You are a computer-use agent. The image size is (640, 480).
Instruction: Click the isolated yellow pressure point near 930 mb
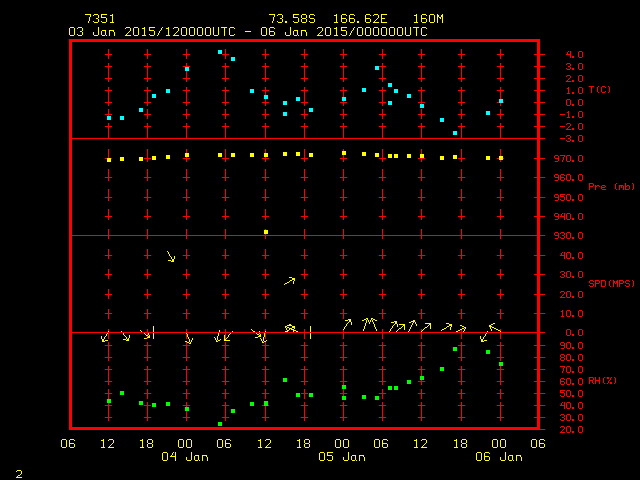pyautogui.click(x=266, y=232)
